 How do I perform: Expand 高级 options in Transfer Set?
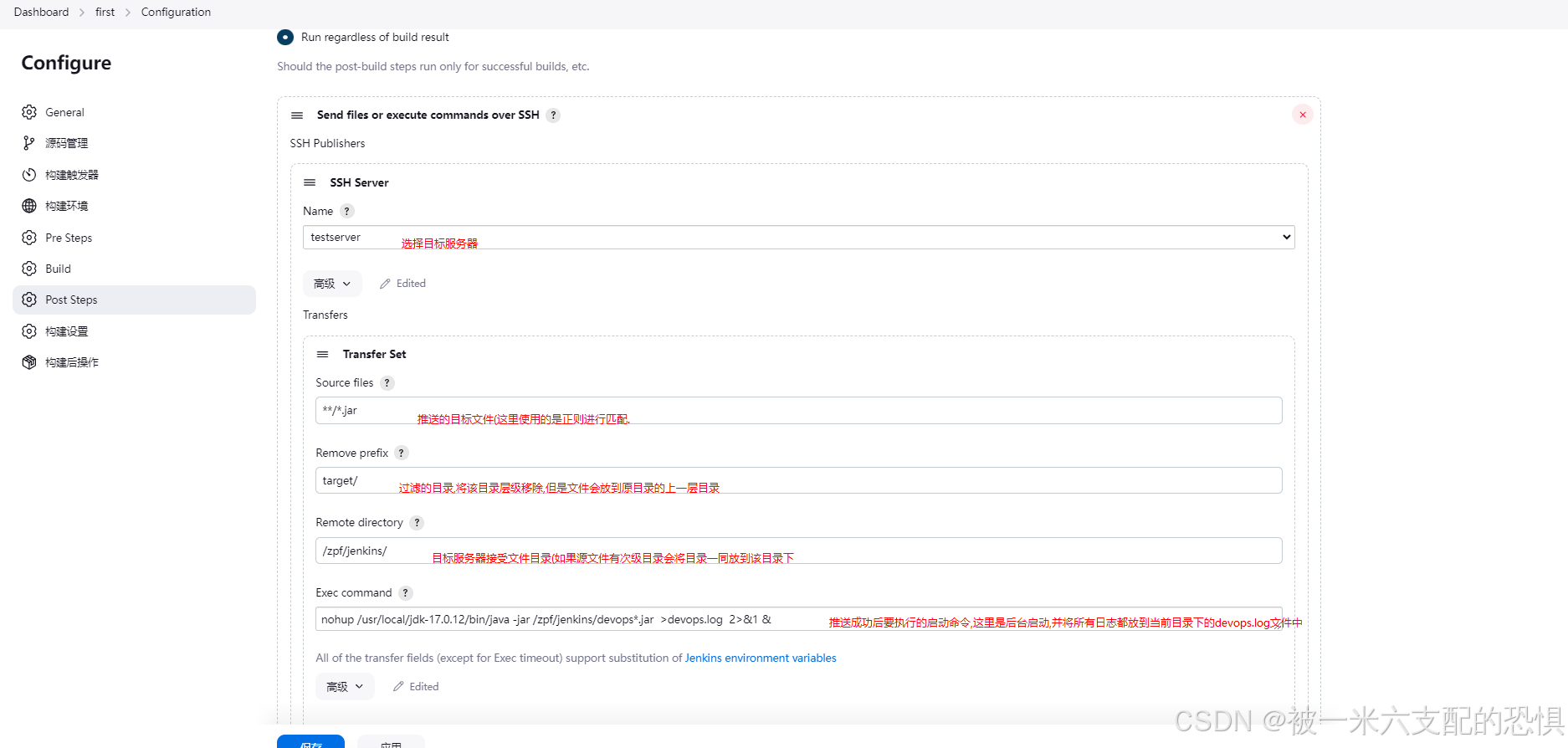pyautogui.click(x=345, y=687)
